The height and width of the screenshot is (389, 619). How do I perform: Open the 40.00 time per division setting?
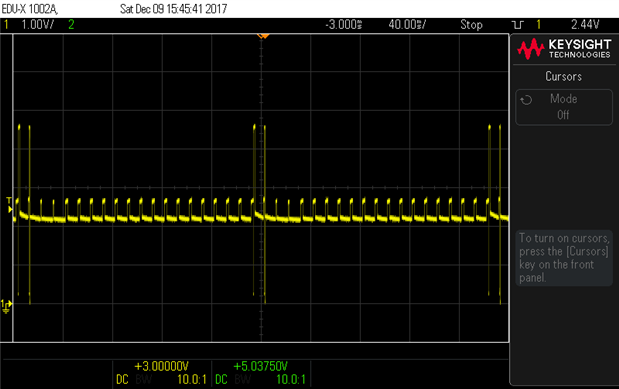tap(407, 25)
